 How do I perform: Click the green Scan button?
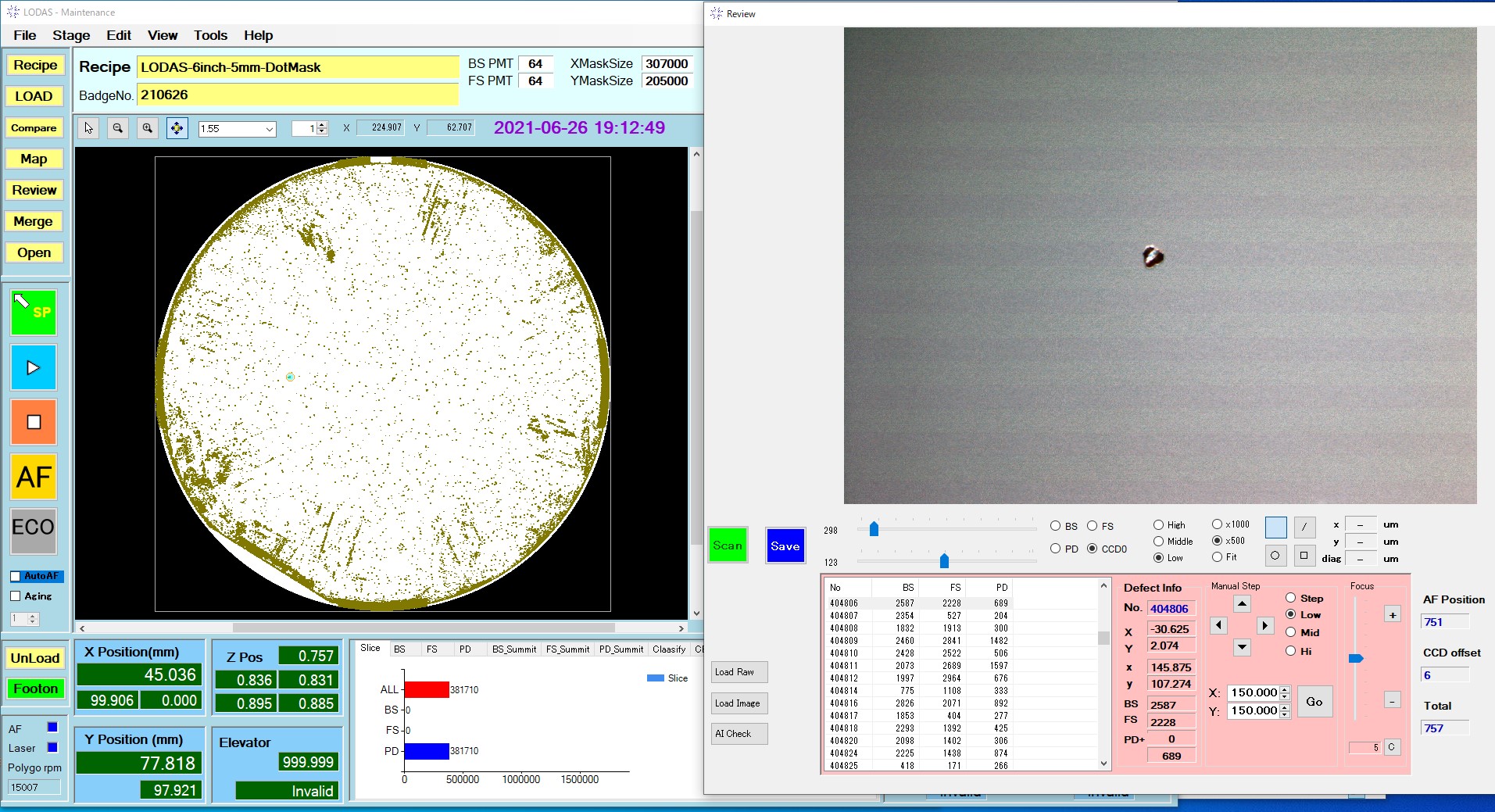[727, 546]
